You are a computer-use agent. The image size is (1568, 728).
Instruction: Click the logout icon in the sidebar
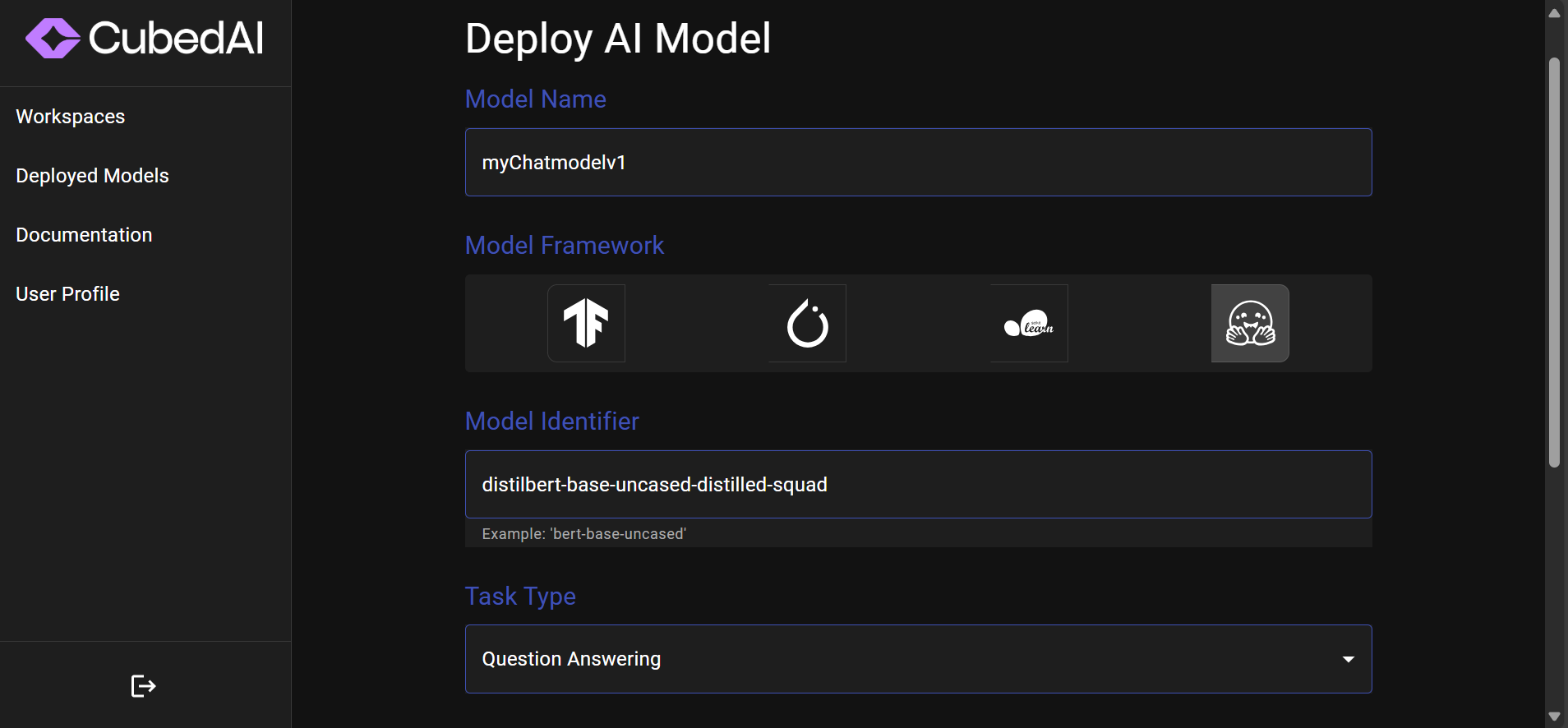(143, 685)
